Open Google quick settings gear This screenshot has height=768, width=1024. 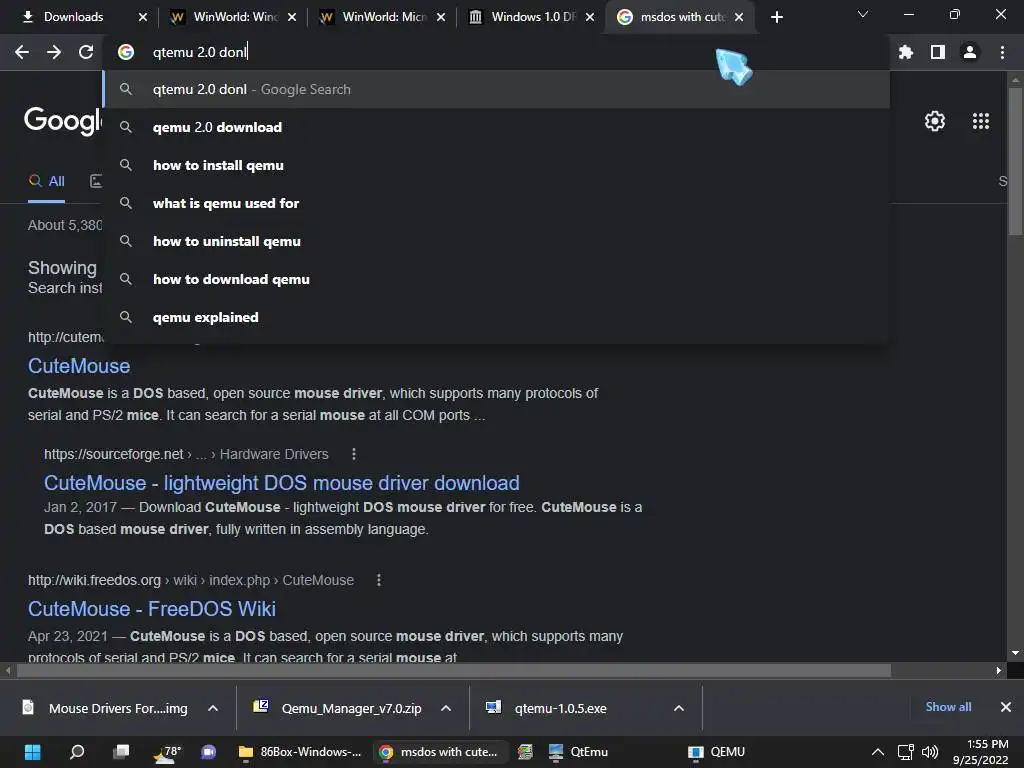point(935,121)
